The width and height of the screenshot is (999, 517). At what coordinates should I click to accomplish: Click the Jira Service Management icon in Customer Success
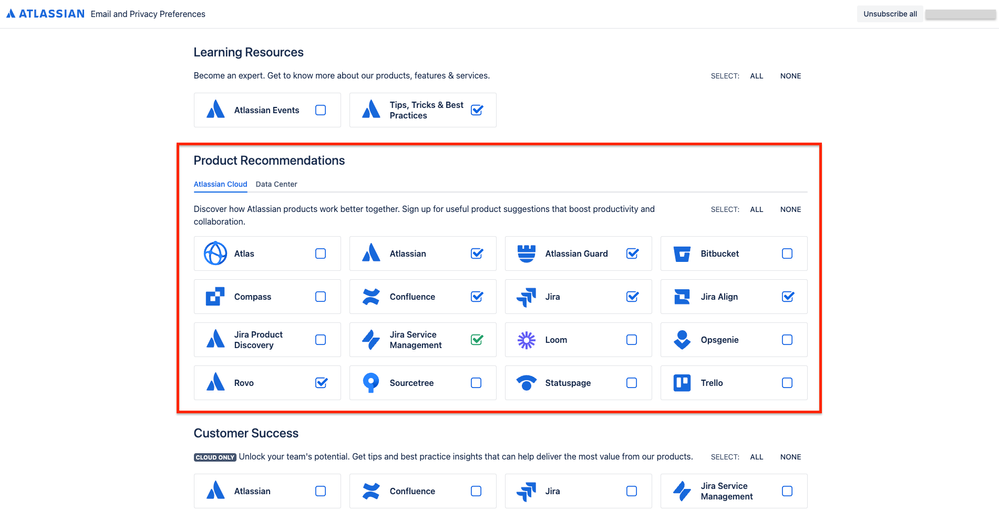[x=682, y=492]
